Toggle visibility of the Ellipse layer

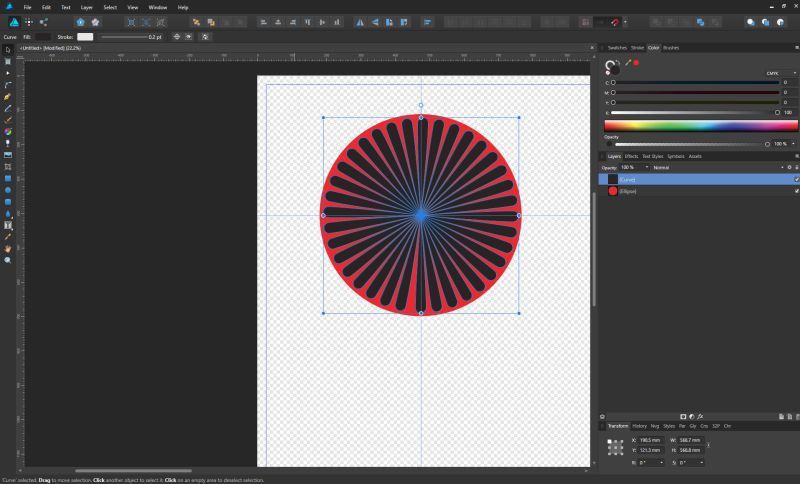[x=796, y=191]
